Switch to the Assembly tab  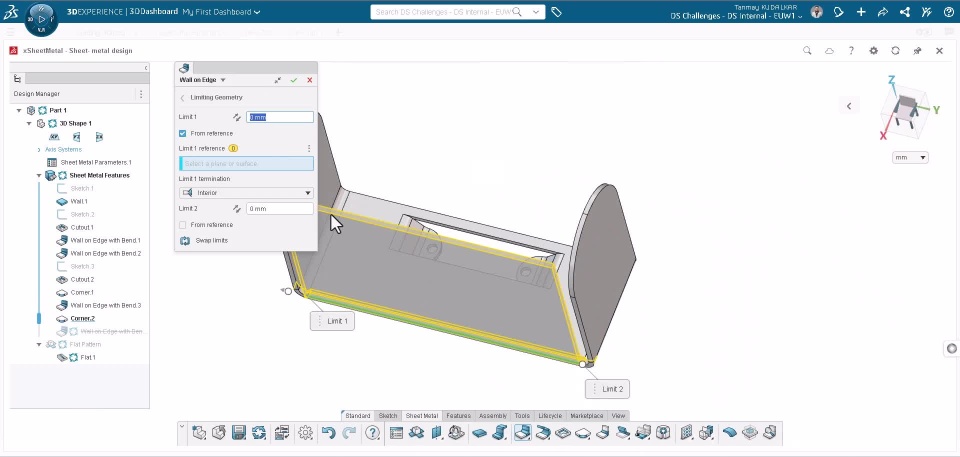pos(492,415)
